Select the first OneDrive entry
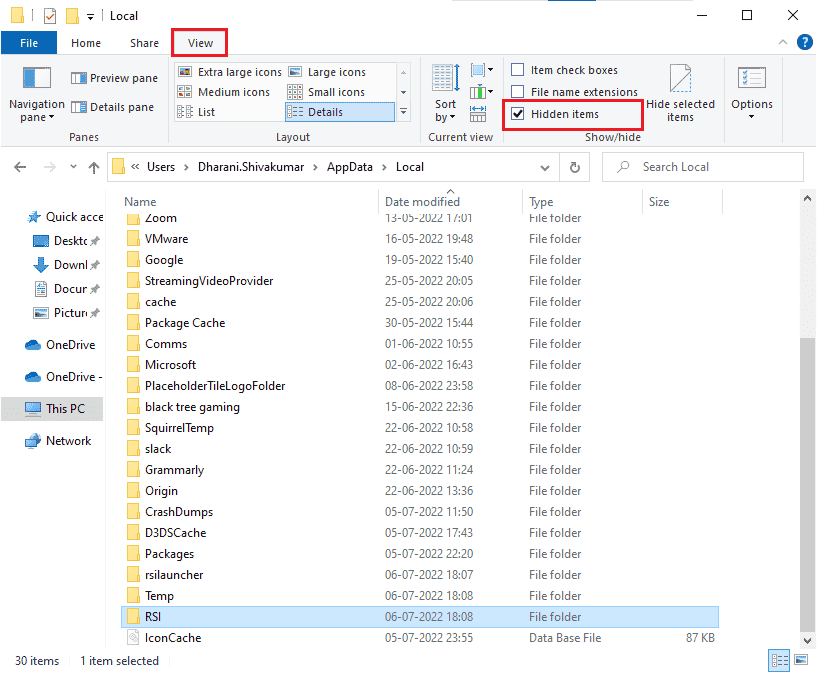Screen dimensions: 817x673 click(60, 345)
